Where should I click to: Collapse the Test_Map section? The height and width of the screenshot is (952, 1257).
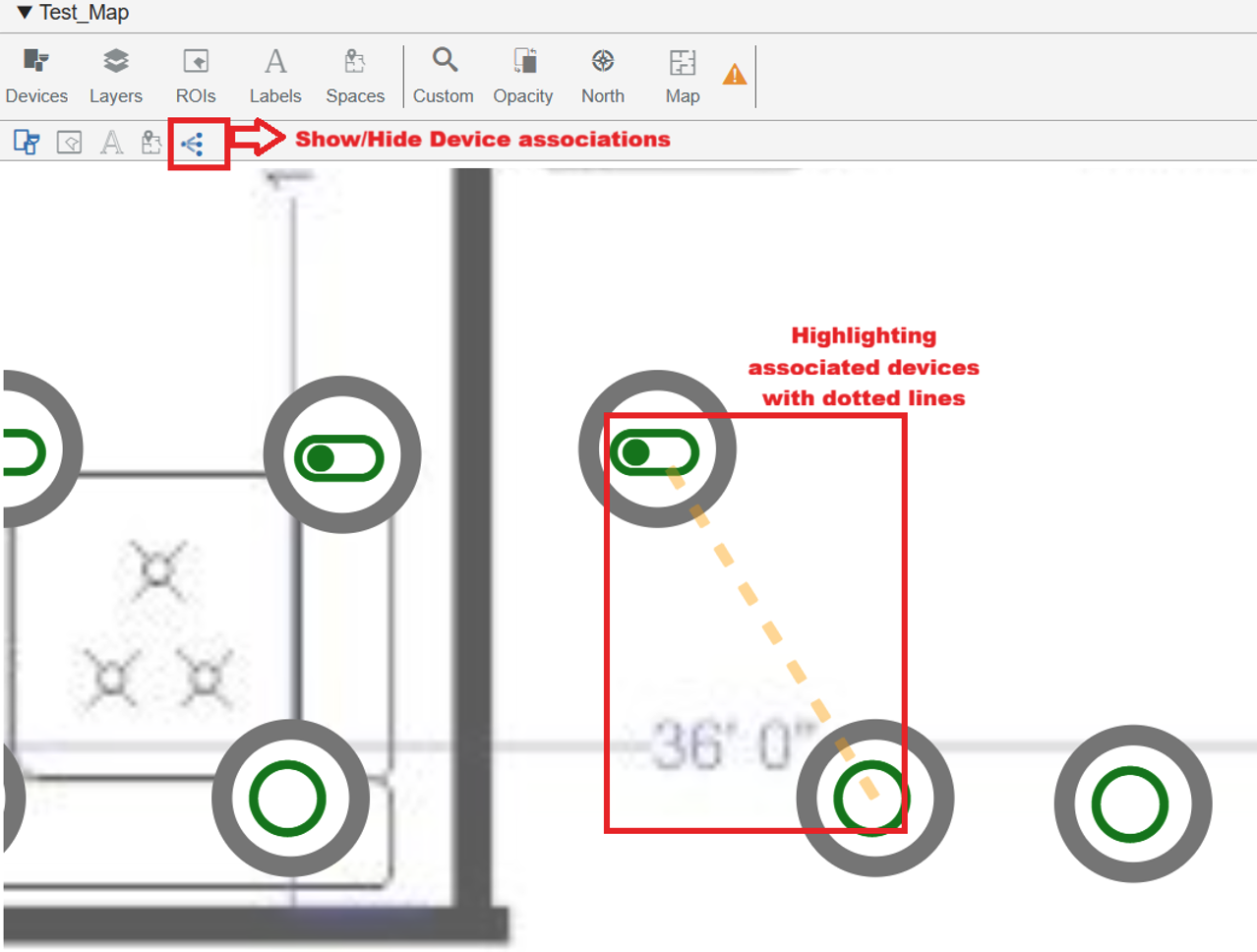[x=25, y=13]
